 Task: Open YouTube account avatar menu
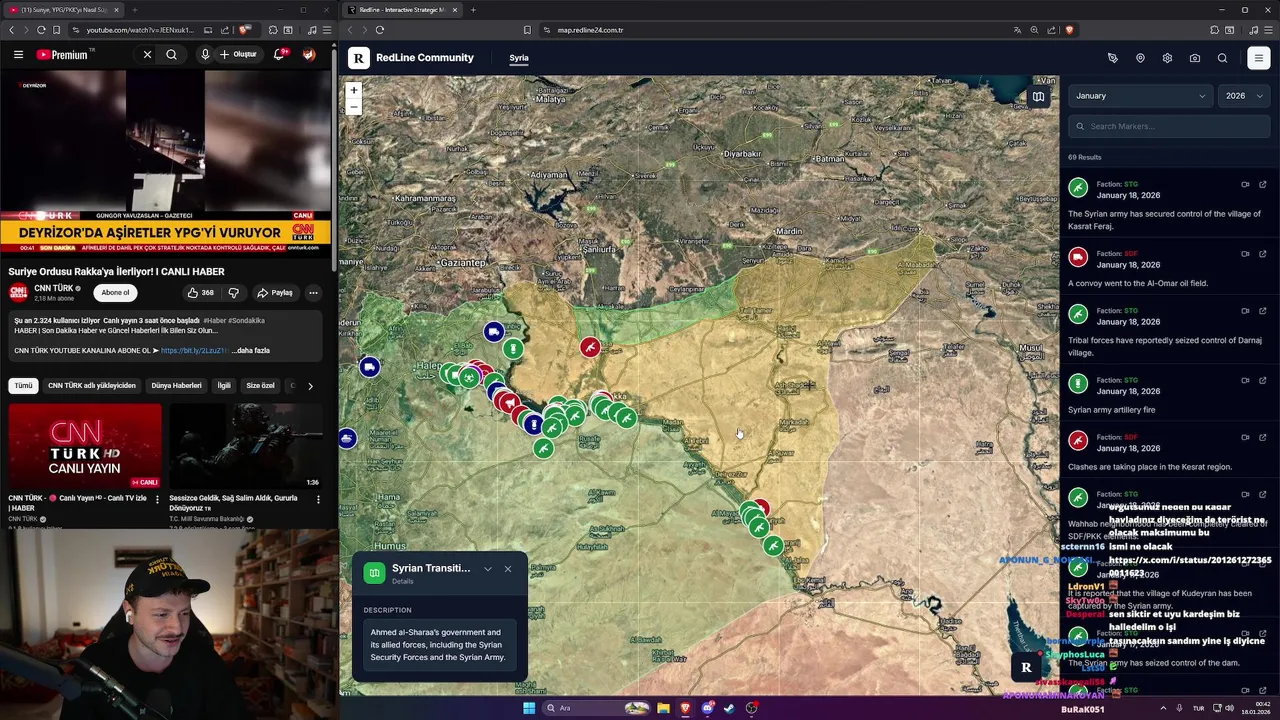click(x=309, y=54)
